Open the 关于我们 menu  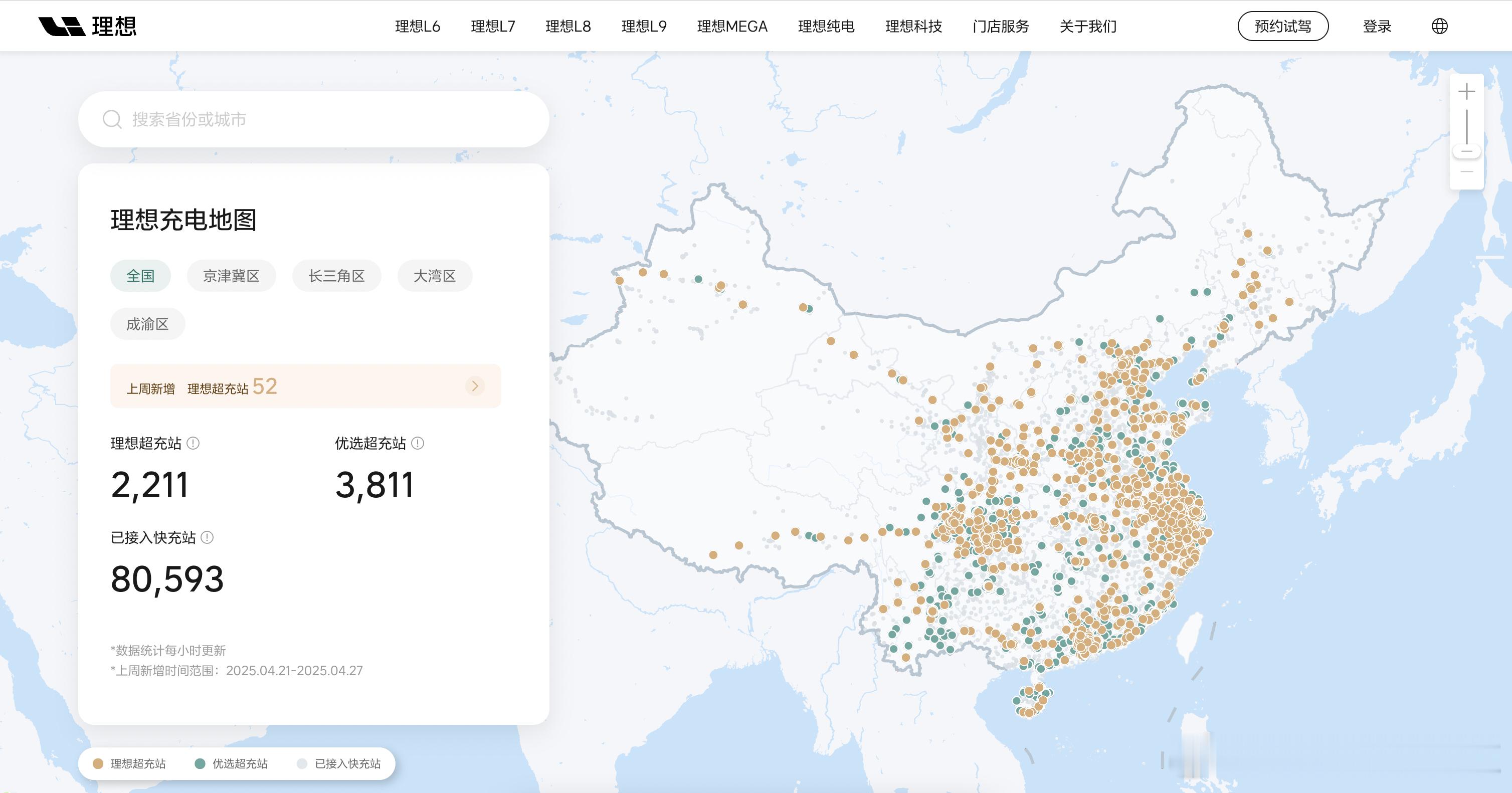click(x=1088, y=27)
